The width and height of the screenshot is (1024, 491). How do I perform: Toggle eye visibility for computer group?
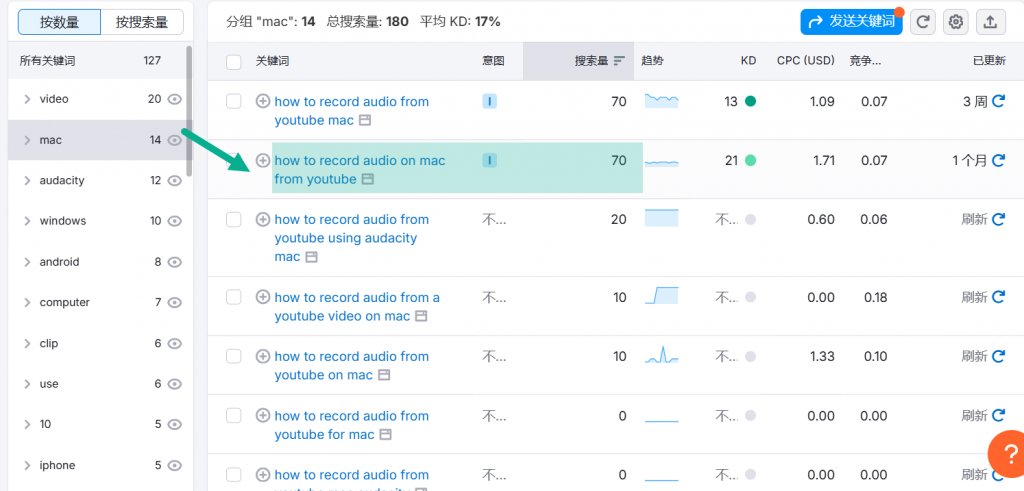pos(174,302)
